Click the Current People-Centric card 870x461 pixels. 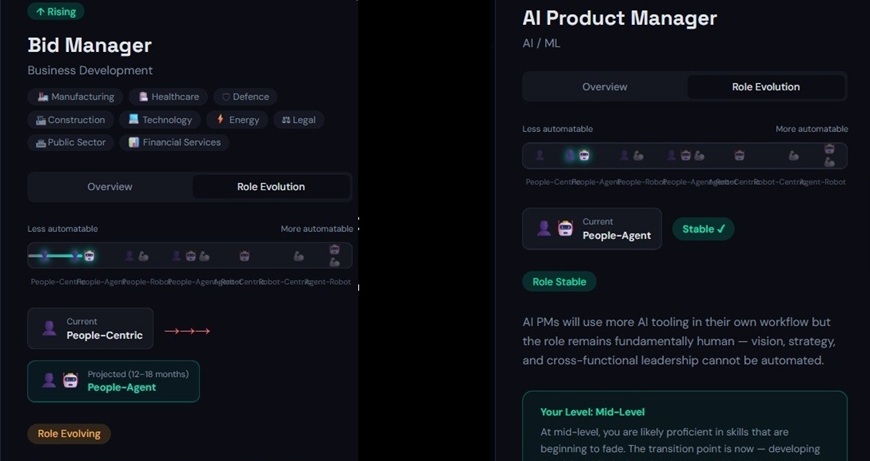pyautogui.click(x=90, y=328)
